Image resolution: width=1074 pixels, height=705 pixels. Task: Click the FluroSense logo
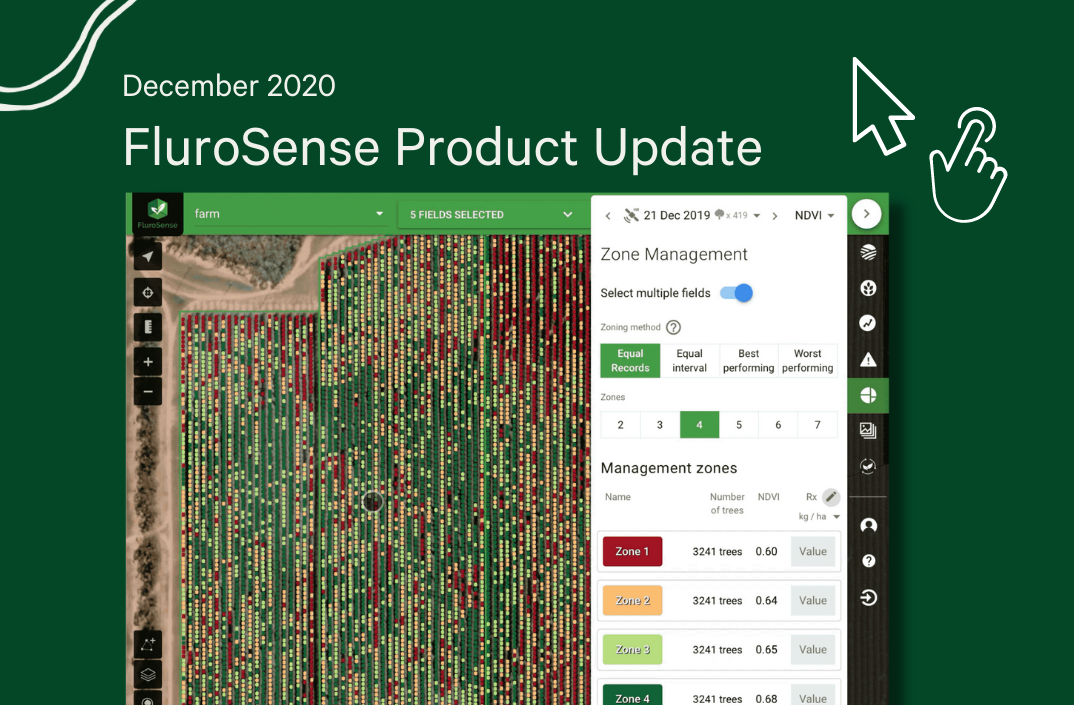(x=158, y=214)
